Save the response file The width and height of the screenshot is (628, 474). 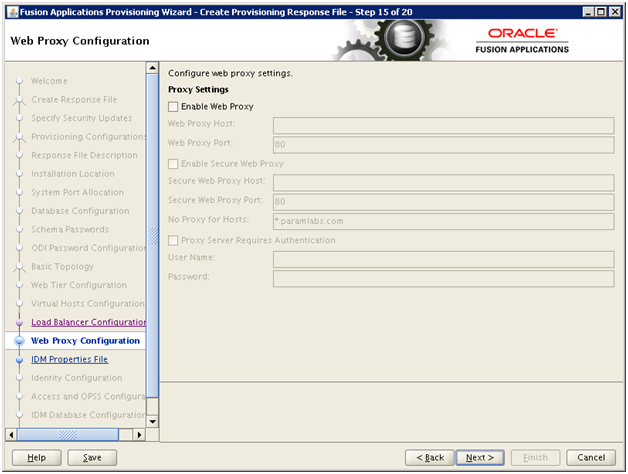(92, 458)
